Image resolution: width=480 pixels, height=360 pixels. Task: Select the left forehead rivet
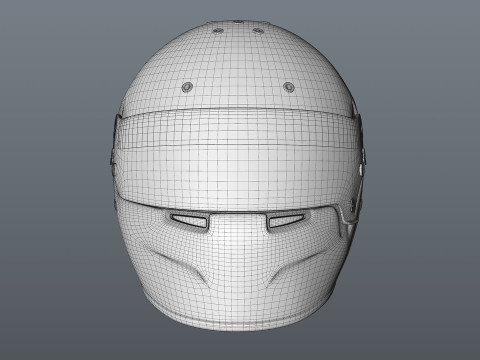click(187, 87)
